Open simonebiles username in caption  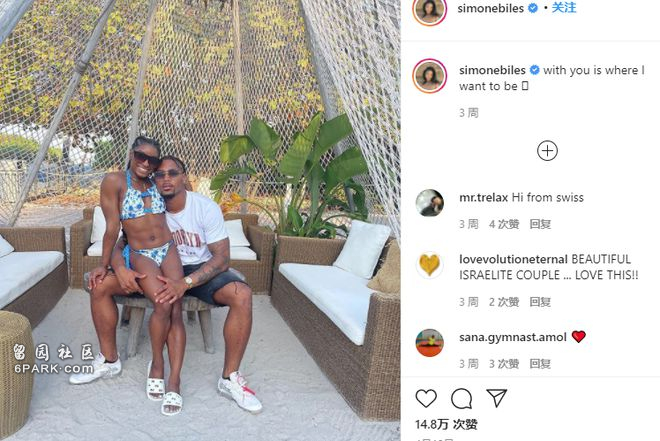pos(492,70)
